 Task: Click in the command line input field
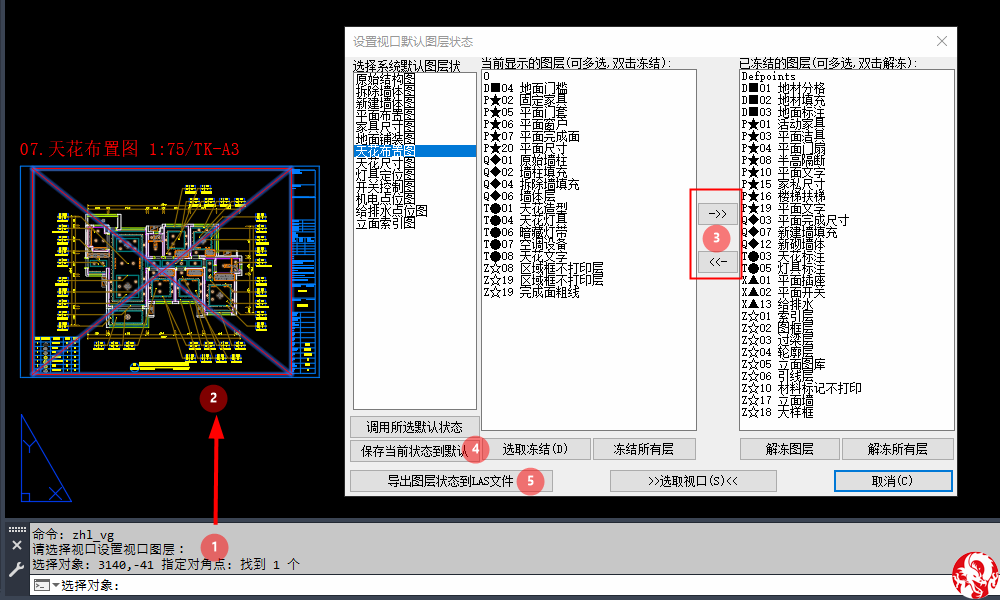(x=500, y=585)
